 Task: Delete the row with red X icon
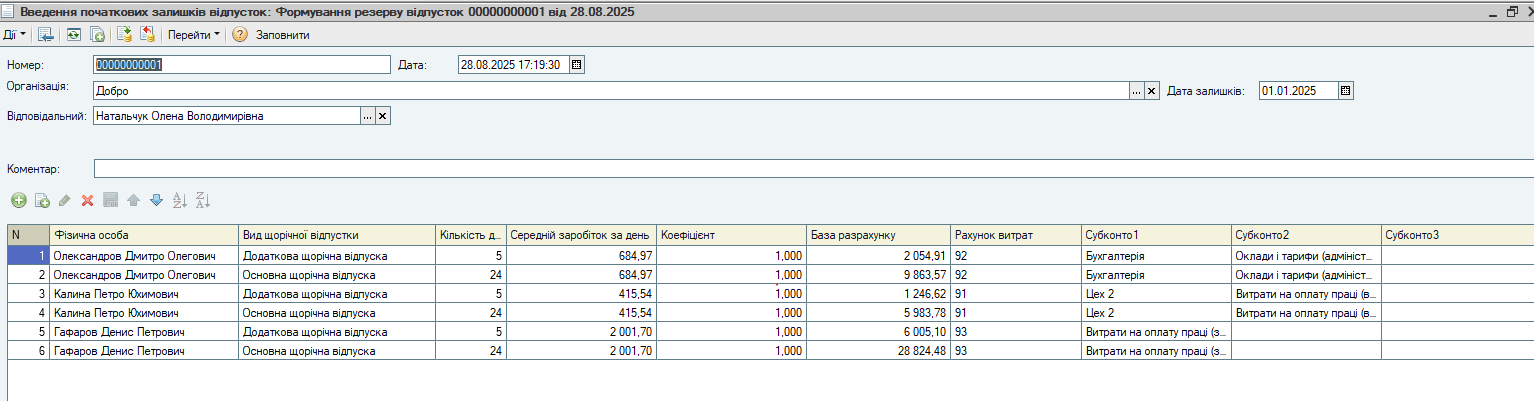coord(87,201)
